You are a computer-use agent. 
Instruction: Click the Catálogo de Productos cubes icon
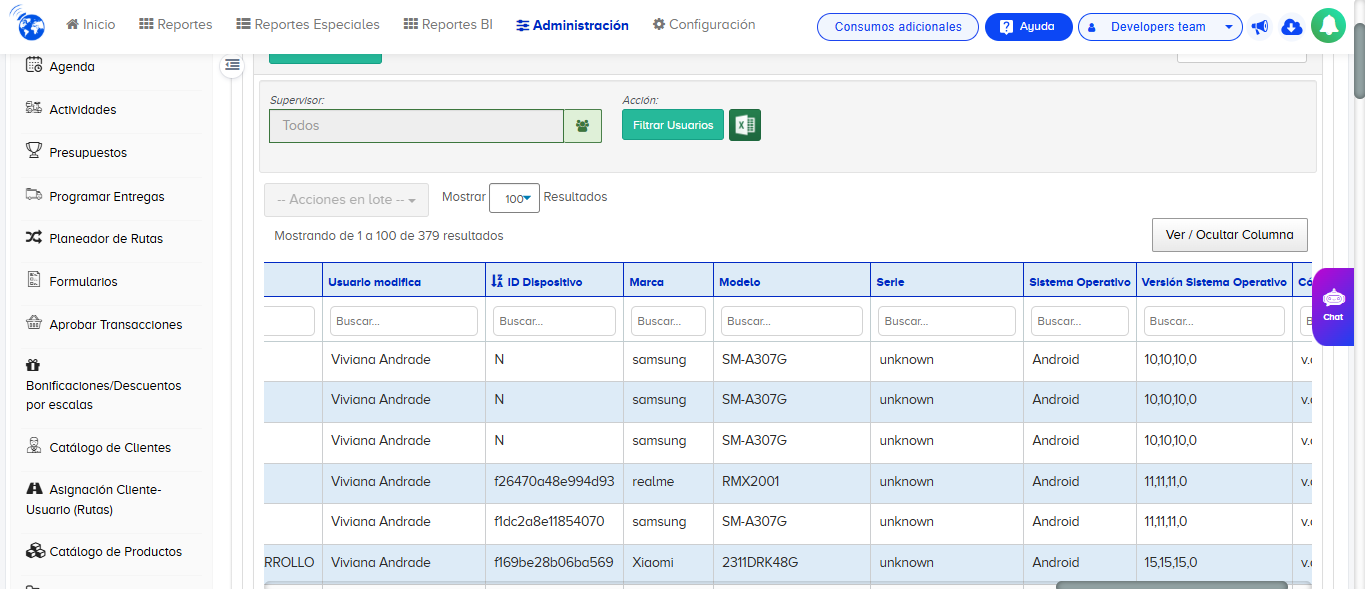pos(35,550)
